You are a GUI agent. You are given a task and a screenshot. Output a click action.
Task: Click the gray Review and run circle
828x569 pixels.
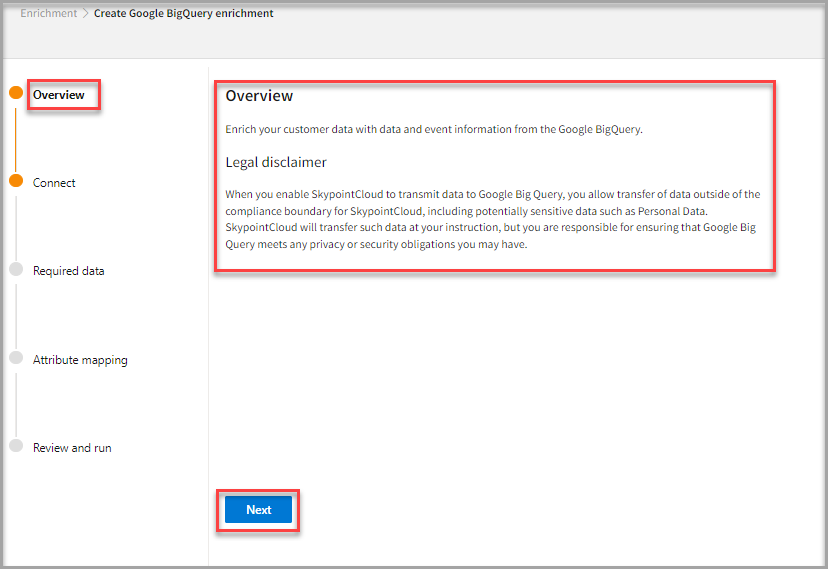tap(16, 445)
